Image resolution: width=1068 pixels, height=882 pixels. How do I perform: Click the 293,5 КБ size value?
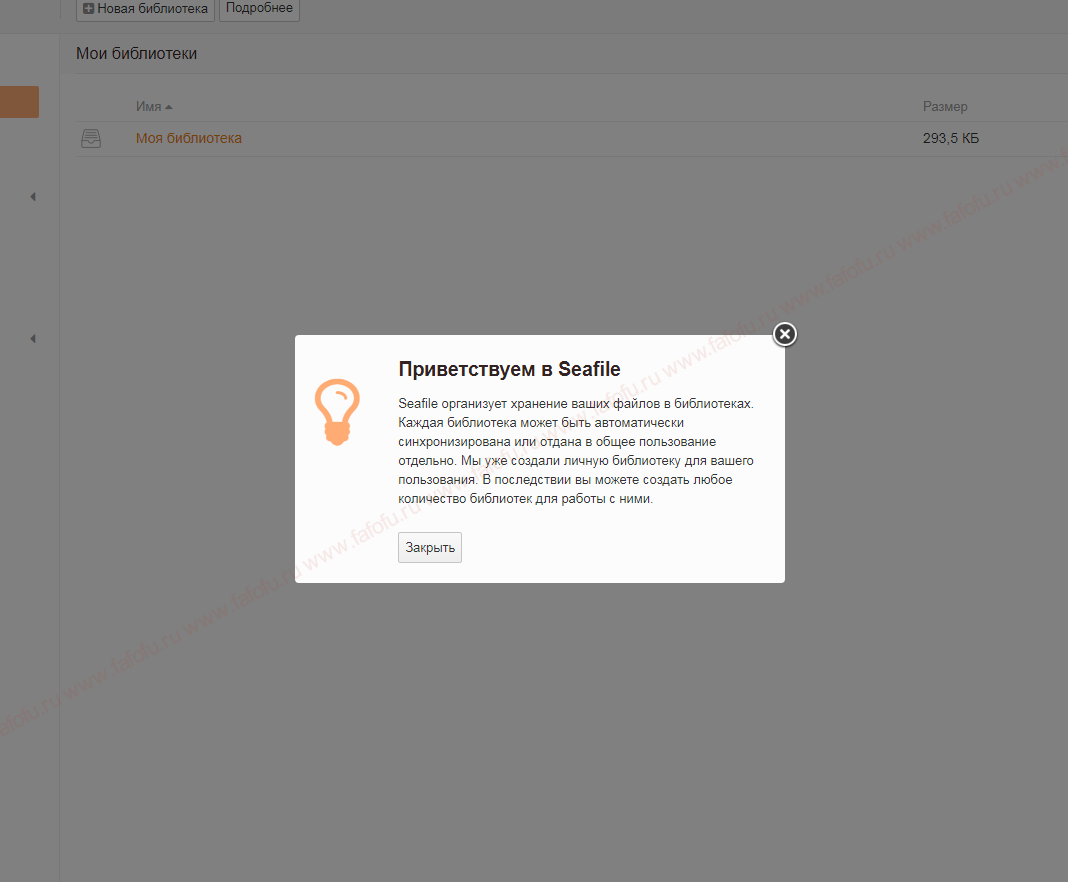(x=951, y=138)
